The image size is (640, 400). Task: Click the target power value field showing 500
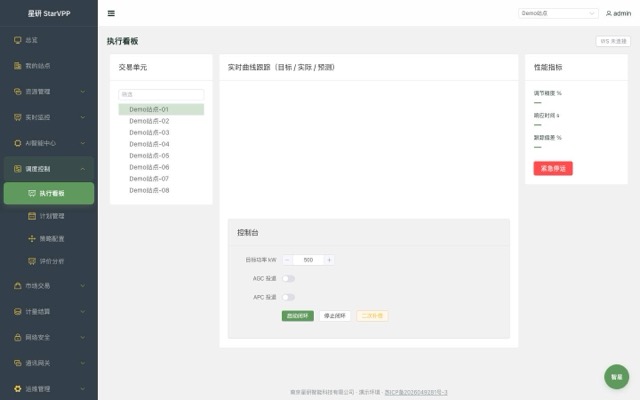308,260
